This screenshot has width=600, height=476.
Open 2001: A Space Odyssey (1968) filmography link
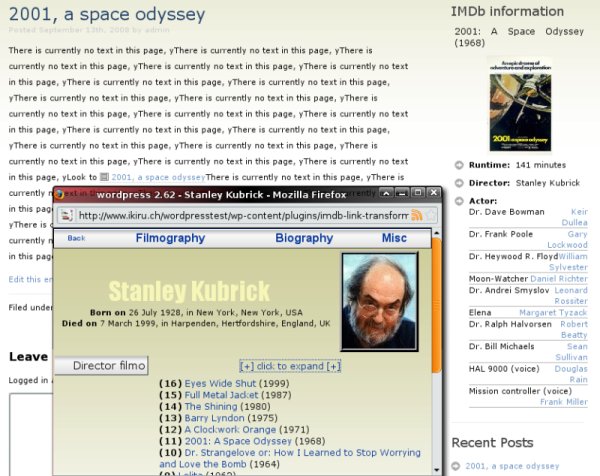(x=238, y=441)
